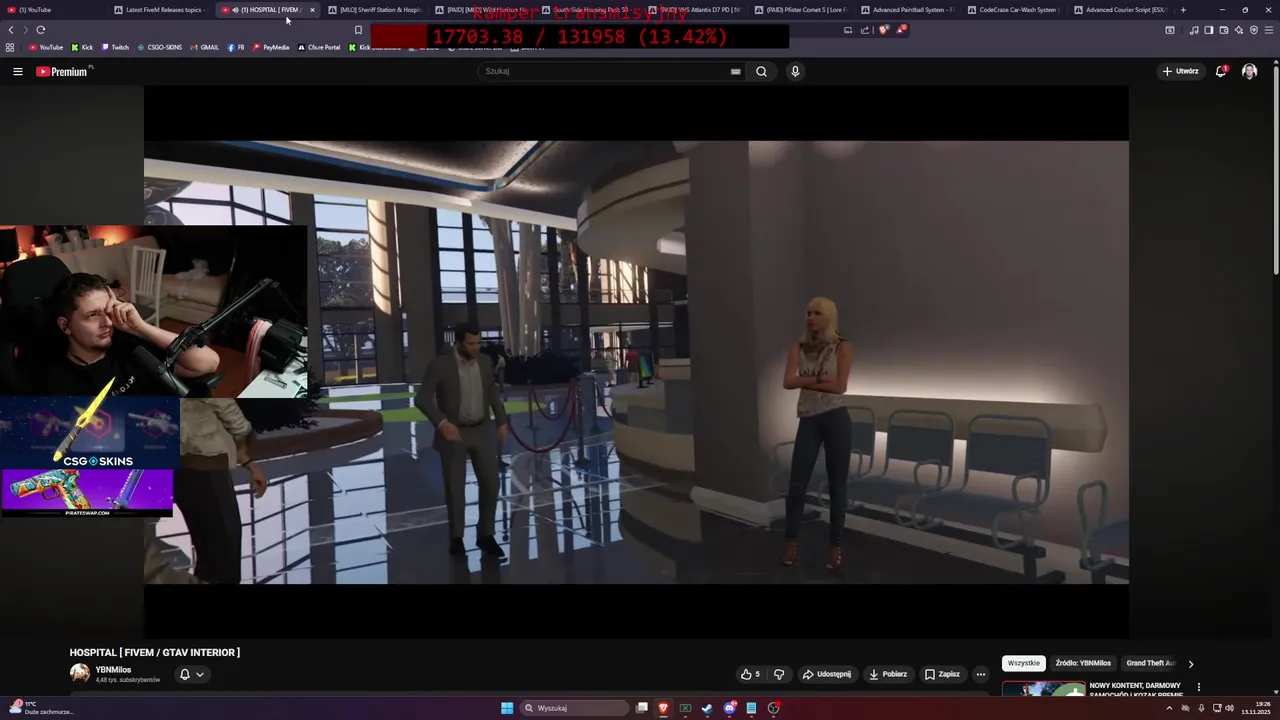1280x720 pixels.
Task: Open the subscription notification bell dropdown
Action: (x=191, y=674)
